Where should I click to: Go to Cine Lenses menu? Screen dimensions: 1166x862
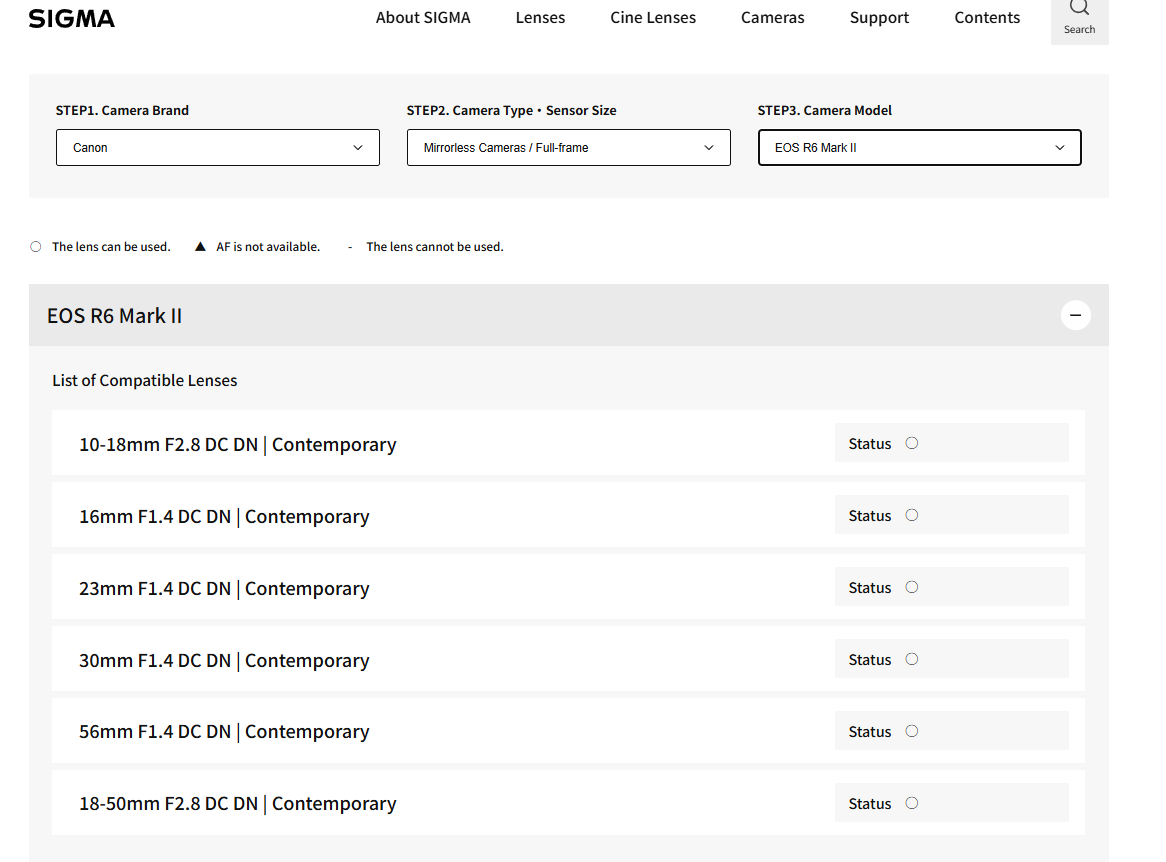[x=653, y=18]
